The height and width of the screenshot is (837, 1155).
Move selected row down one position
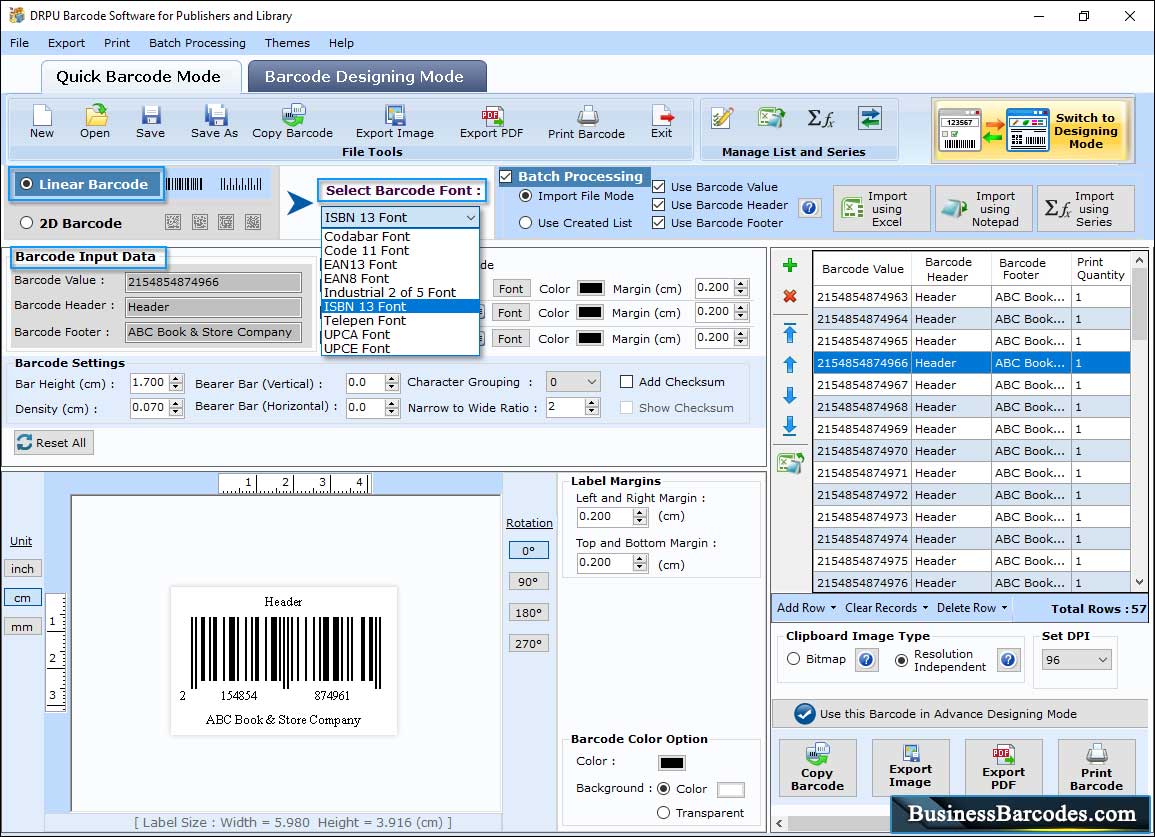(790, 396)
